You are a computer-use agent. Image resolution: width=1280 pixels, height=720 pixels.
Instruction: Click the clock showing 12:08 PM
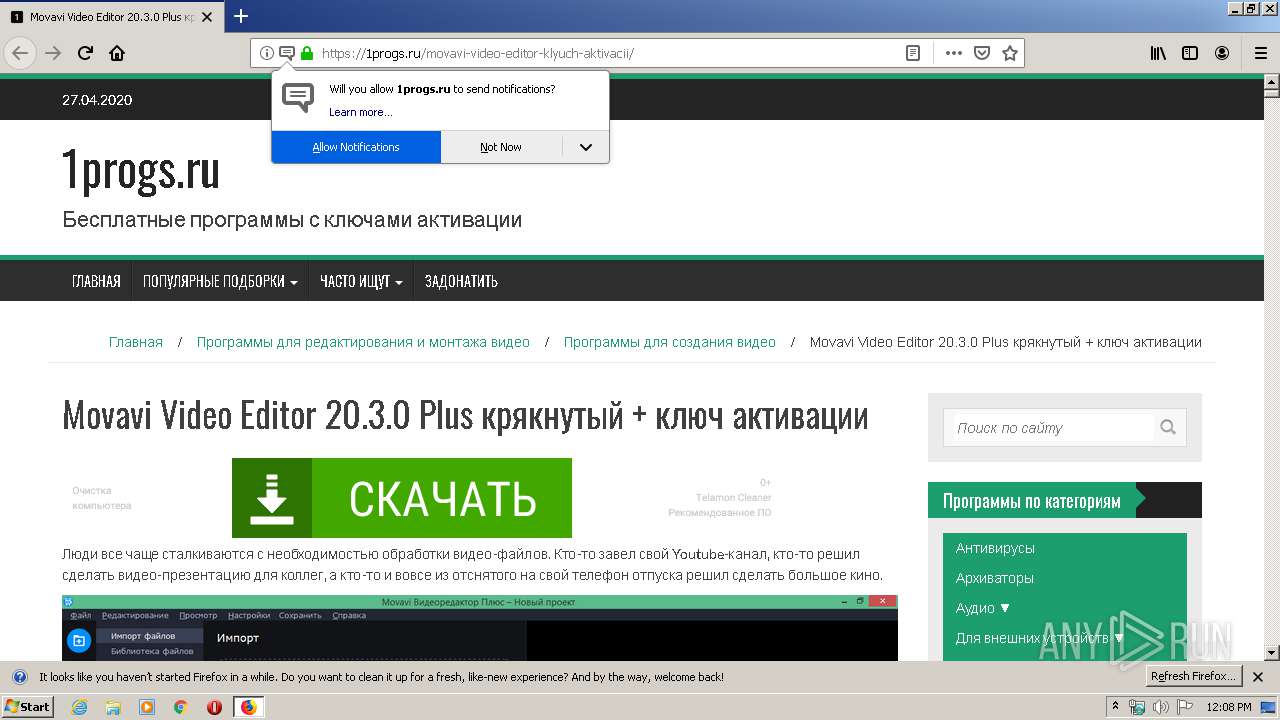click(x=1229, y=707)
